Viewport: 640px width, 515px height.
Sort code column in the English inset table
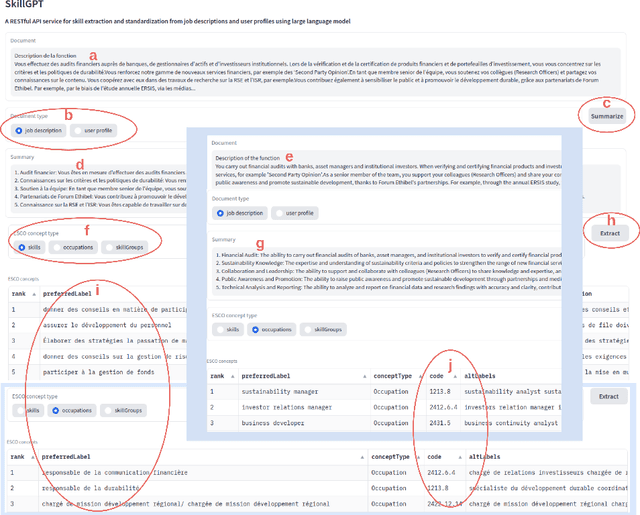[455, 376]
